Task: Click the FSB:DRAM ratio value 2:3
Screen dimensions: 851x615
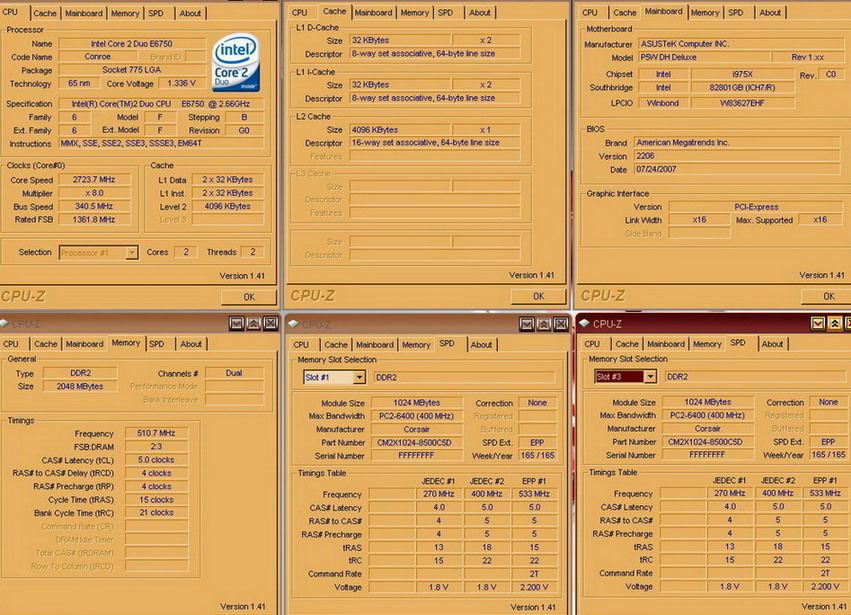Action: (x=156, y=446)
